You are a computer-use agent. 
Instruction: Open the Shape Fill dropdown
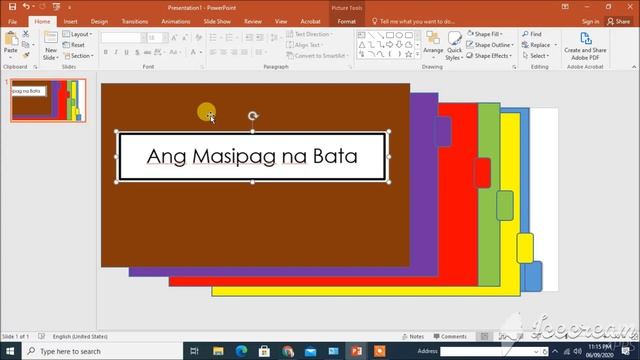[x=484, y=34]
